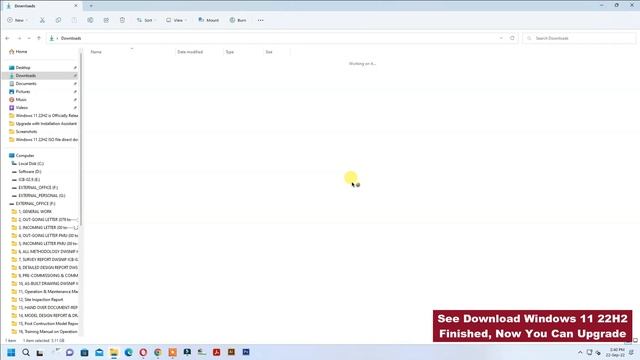This screenshot has height=360, width=640.
Task: Click the Burn button
Action: [238, 20]
